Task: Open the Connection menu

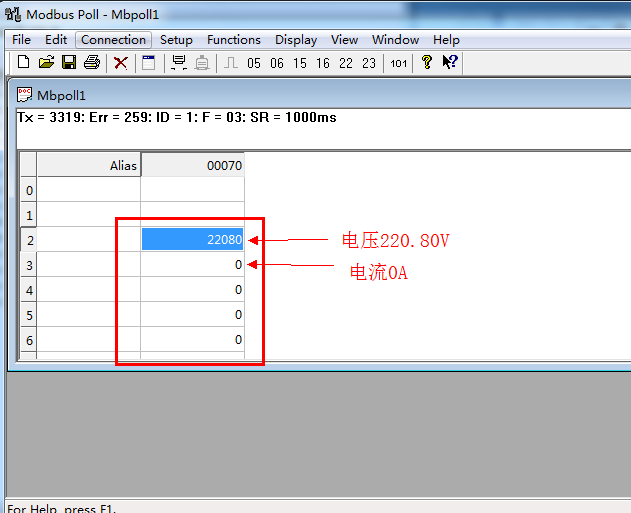Action: 113,40
